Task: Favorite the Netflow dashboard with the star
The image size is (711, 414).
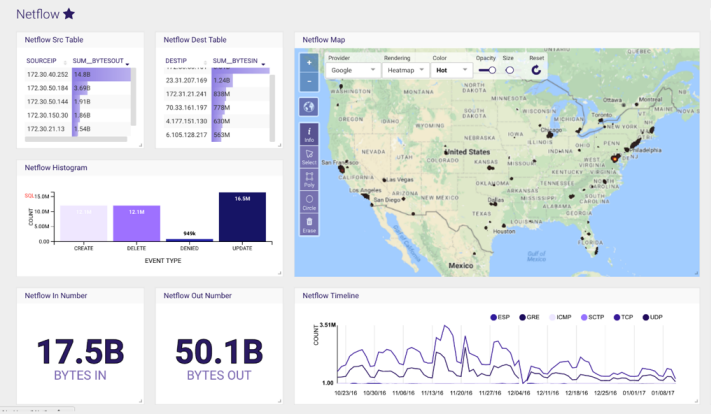Action: (x=68, y=14)
